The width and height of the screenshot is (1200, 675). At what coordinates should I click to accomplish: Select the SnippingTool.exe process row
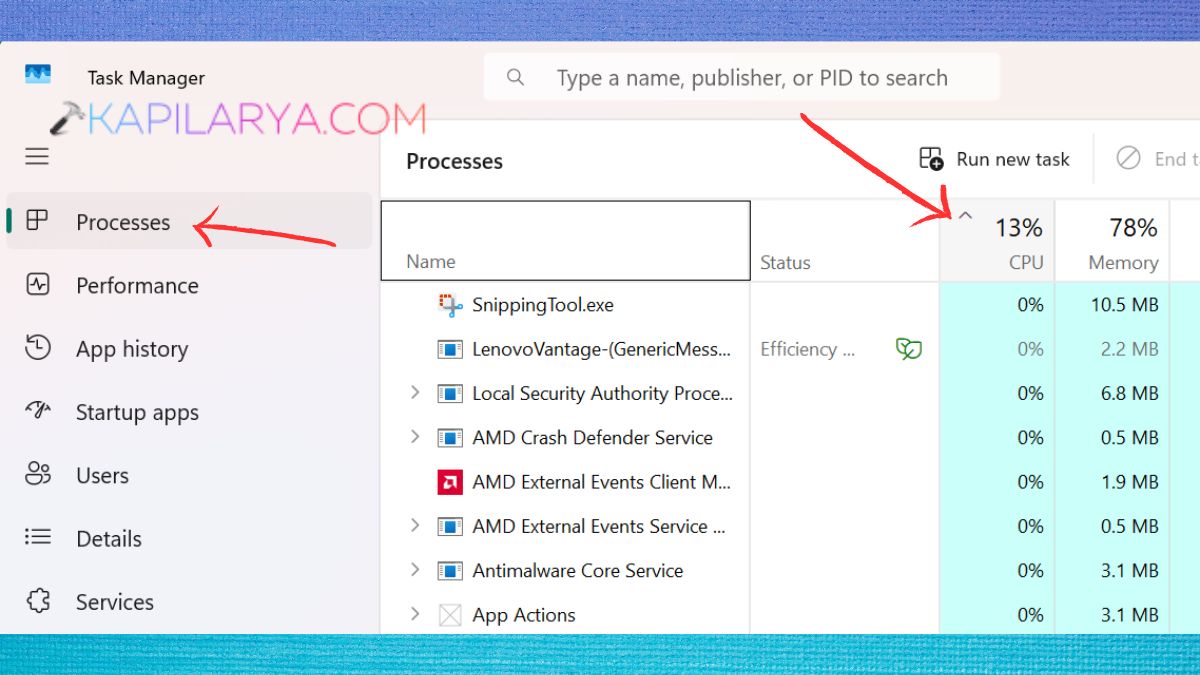[x=790, y=305]
